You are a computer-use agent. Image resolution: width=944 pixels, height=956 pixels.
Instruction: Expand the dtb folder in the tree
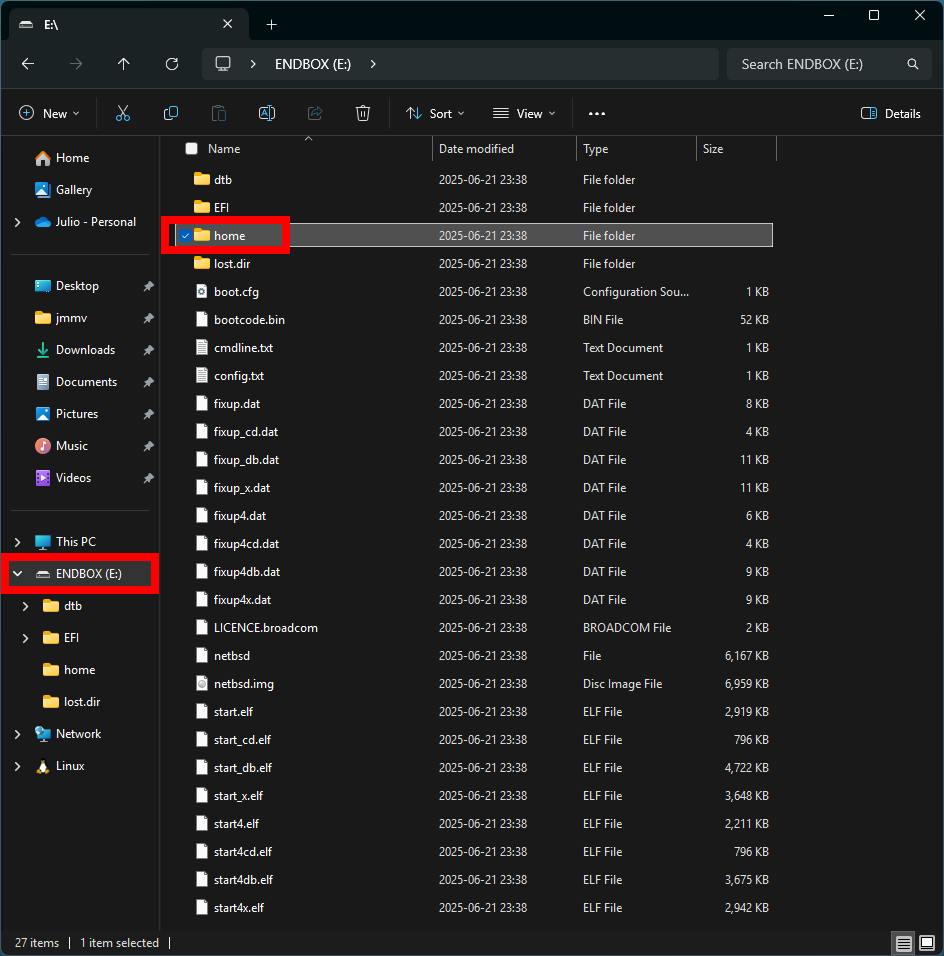(x=26, y=606)
